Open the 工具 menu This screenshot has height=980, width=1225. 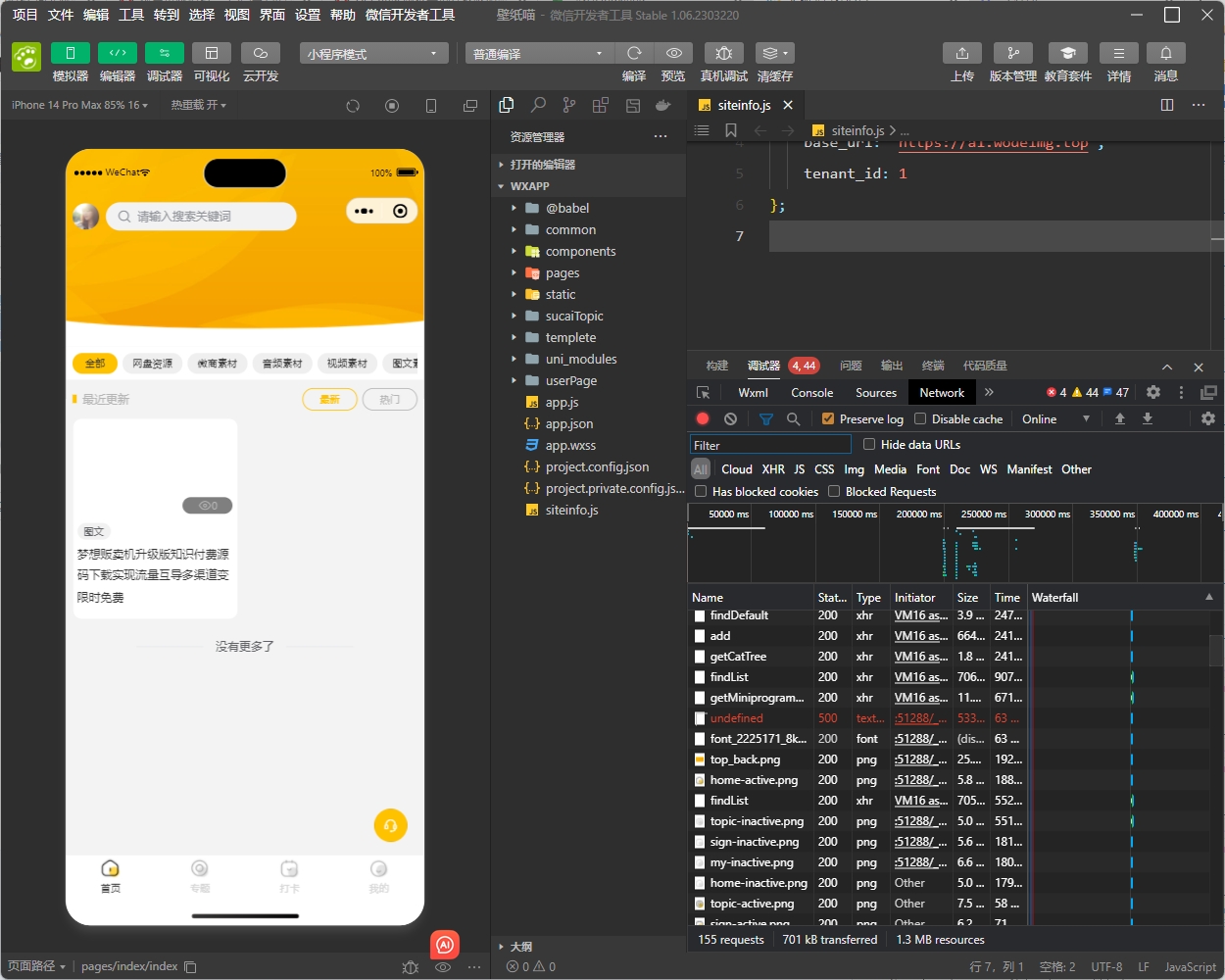(131, 15)
